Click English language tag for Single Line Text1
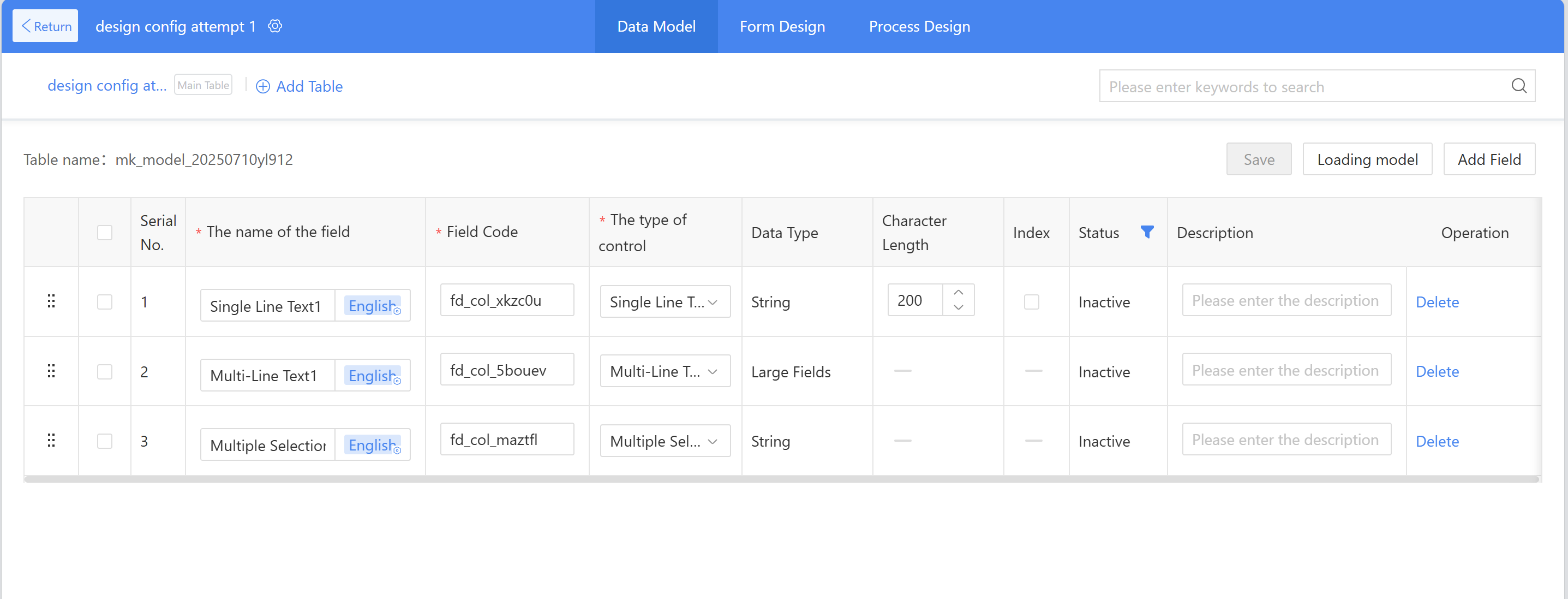This screenshot has width=1568, height=599. click(x=373, y=306)
